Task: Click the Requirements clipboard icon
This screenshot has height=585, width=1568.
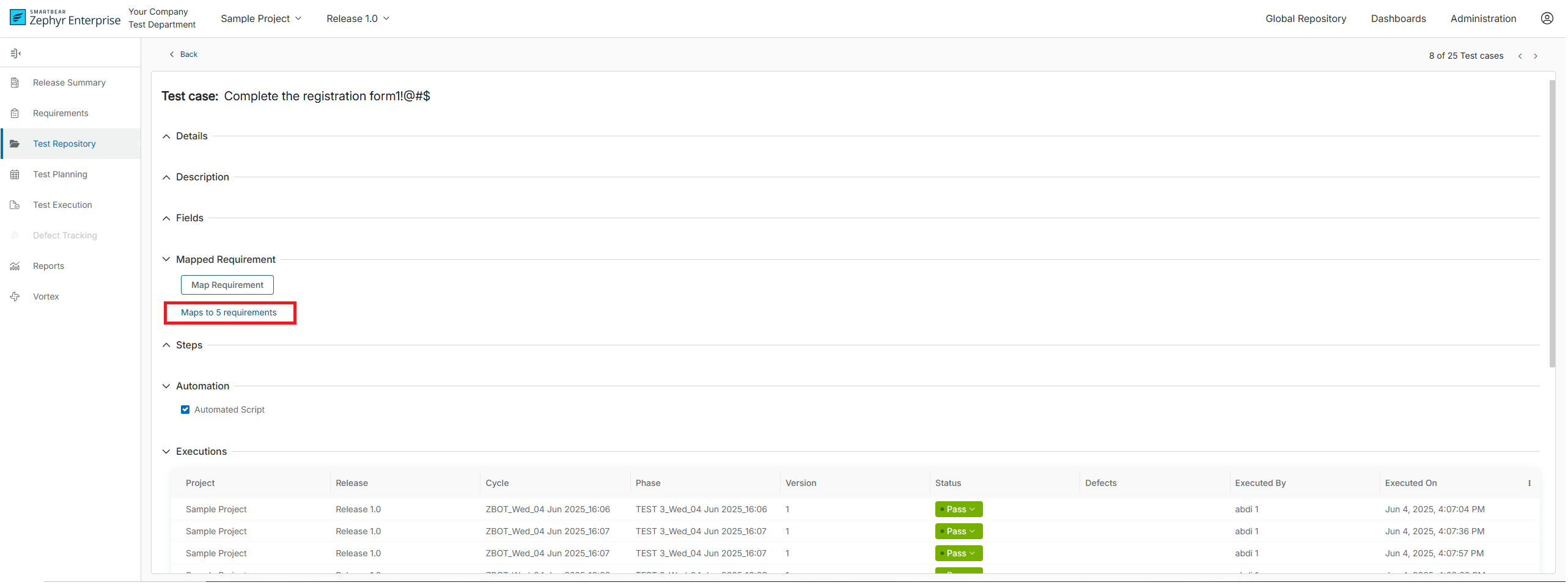Action: coord(15,113)
